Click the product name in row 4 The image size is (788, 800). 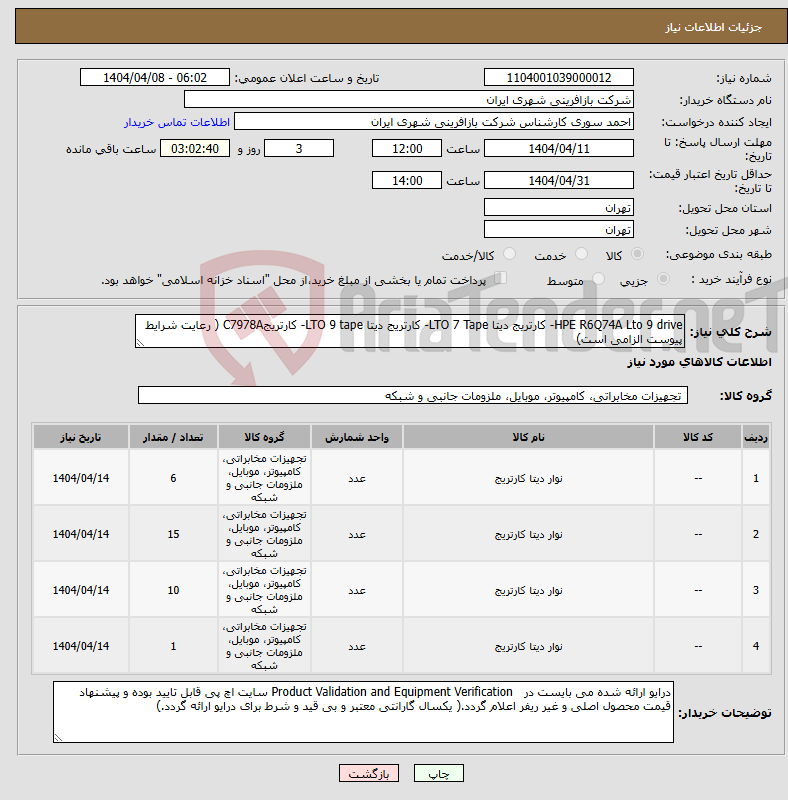[528, 646]
